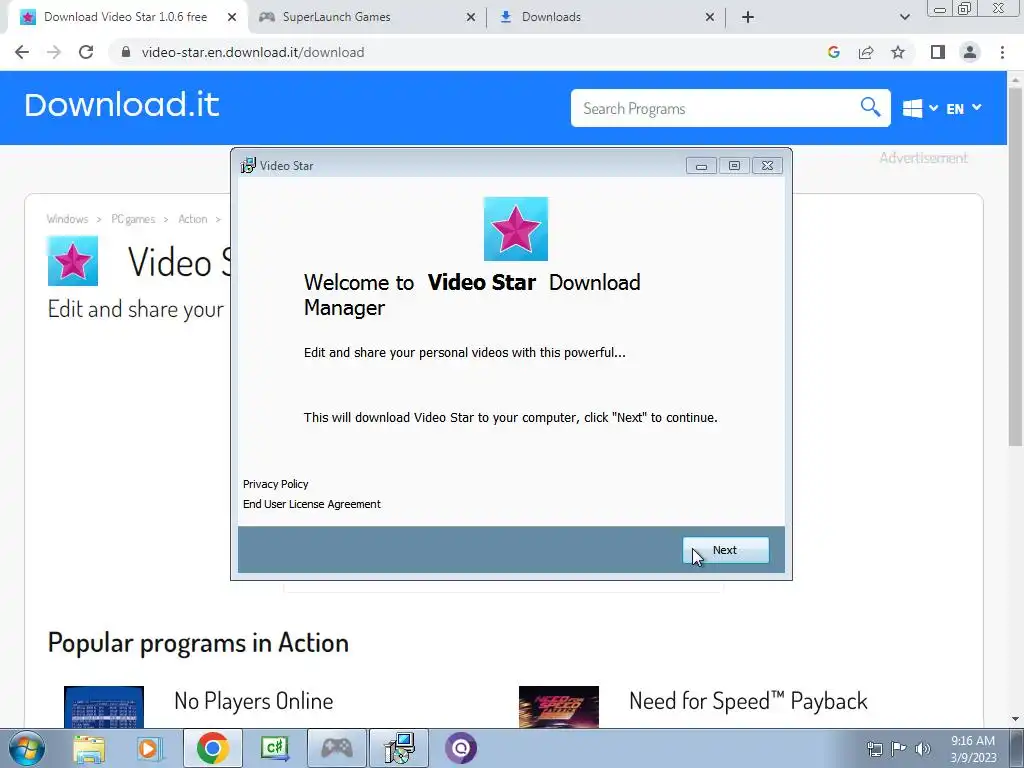The width and height of the screenshot is (1024, 768).
Task: Open Need for Speed Payback title
Action: [748, 701]
